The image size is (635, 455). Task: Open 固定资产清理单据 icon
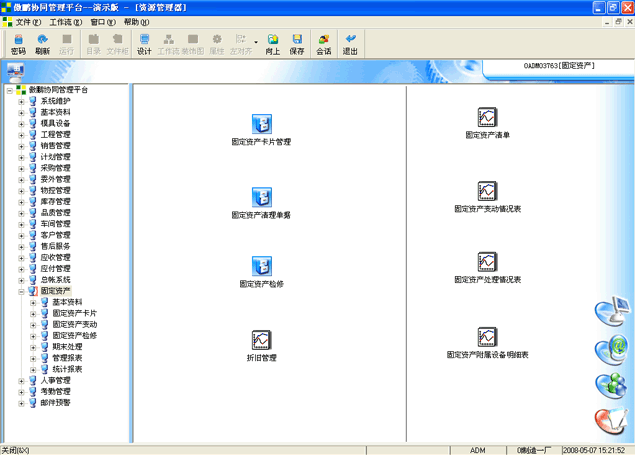coord(261,197)
